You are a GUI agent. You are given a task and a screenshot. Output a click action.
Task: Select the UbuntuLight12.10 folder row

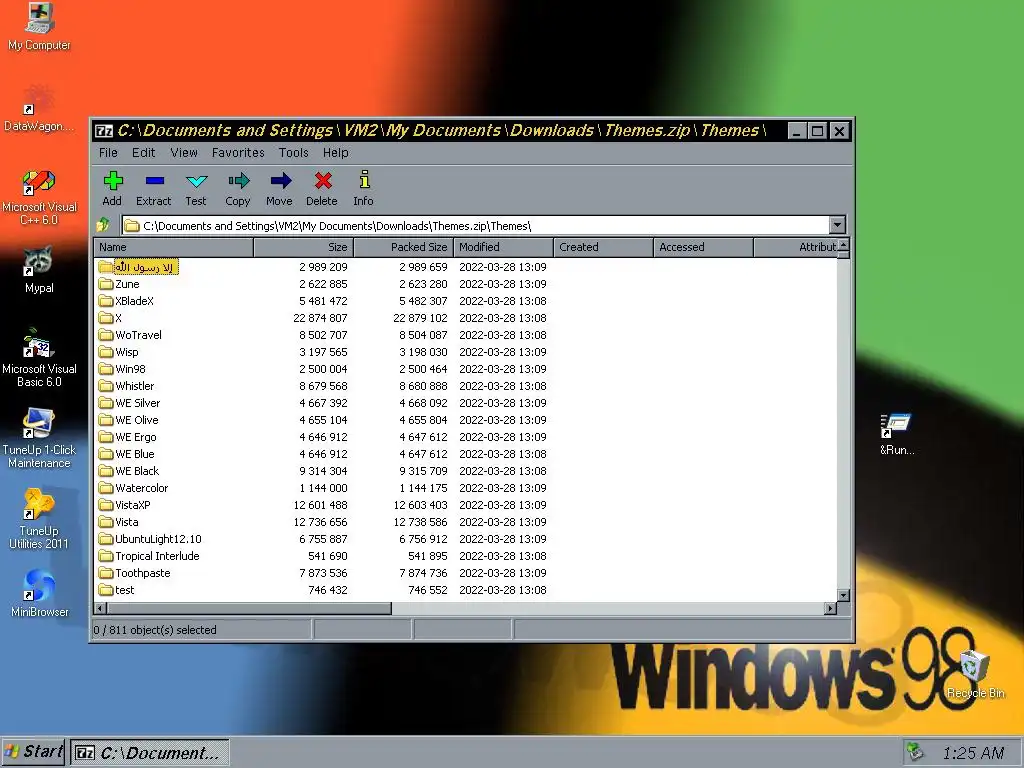point(466,539)
